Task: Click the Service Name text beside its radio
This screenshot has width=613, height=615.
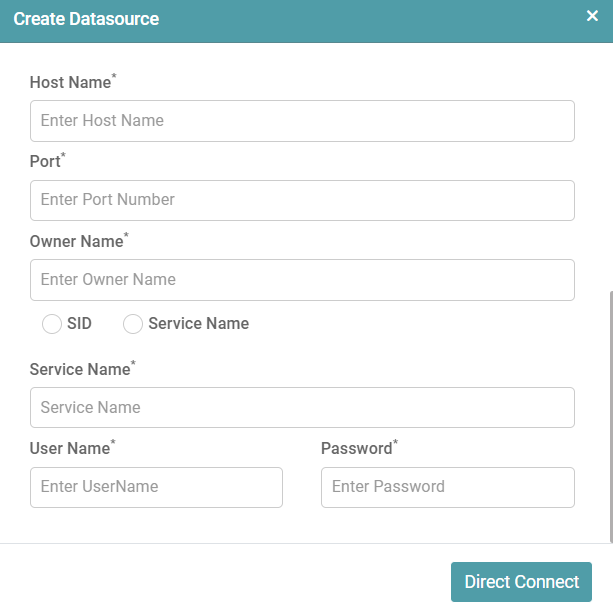Action: (198, 324)
